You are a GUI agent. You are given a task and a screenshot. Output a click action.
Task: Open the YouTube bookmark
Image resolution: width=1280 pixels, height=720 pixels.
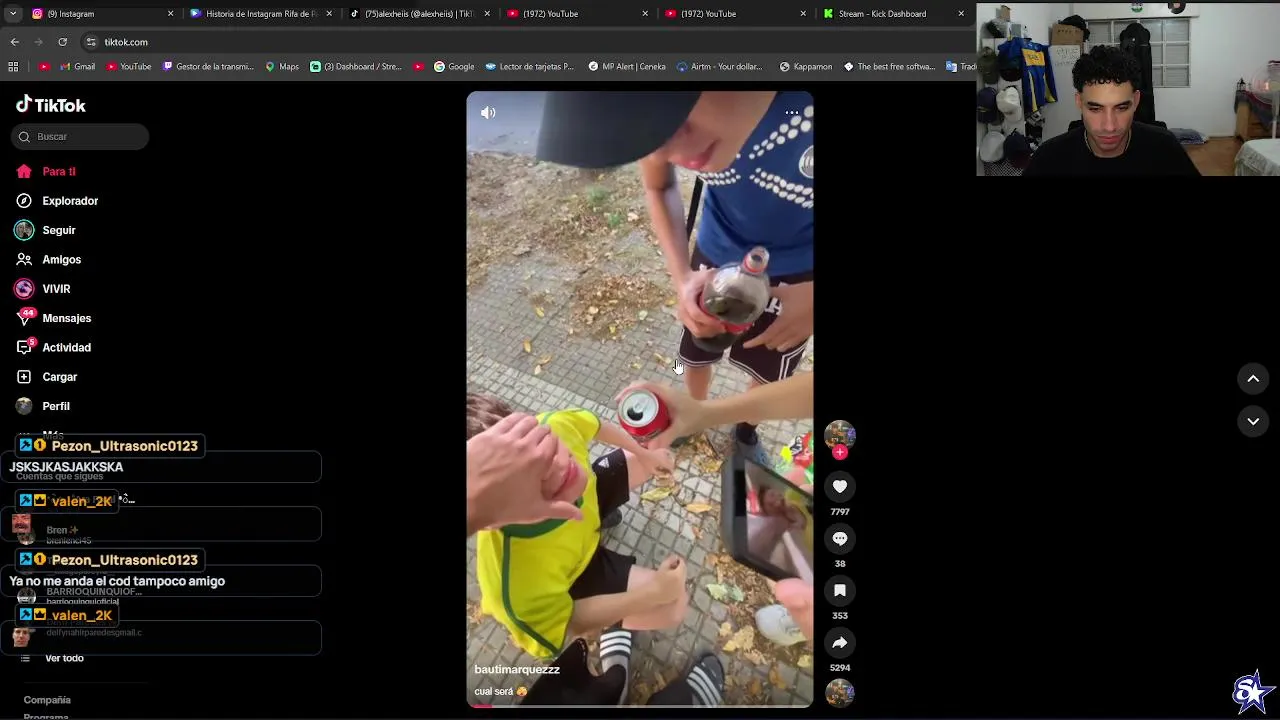click(x=128, y=67)
